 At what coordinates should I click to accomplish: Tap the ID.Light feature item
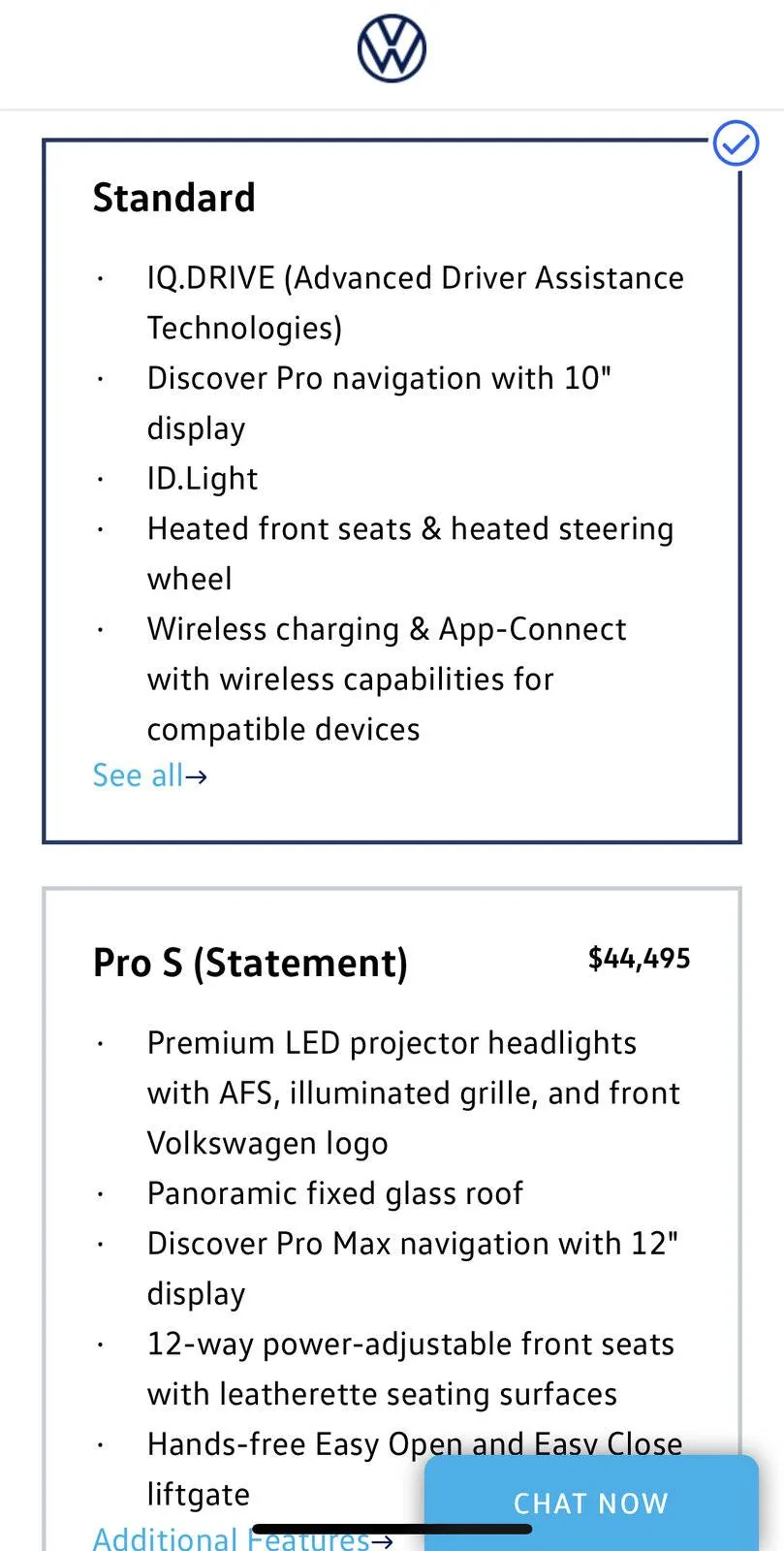(x=203, y=478)
